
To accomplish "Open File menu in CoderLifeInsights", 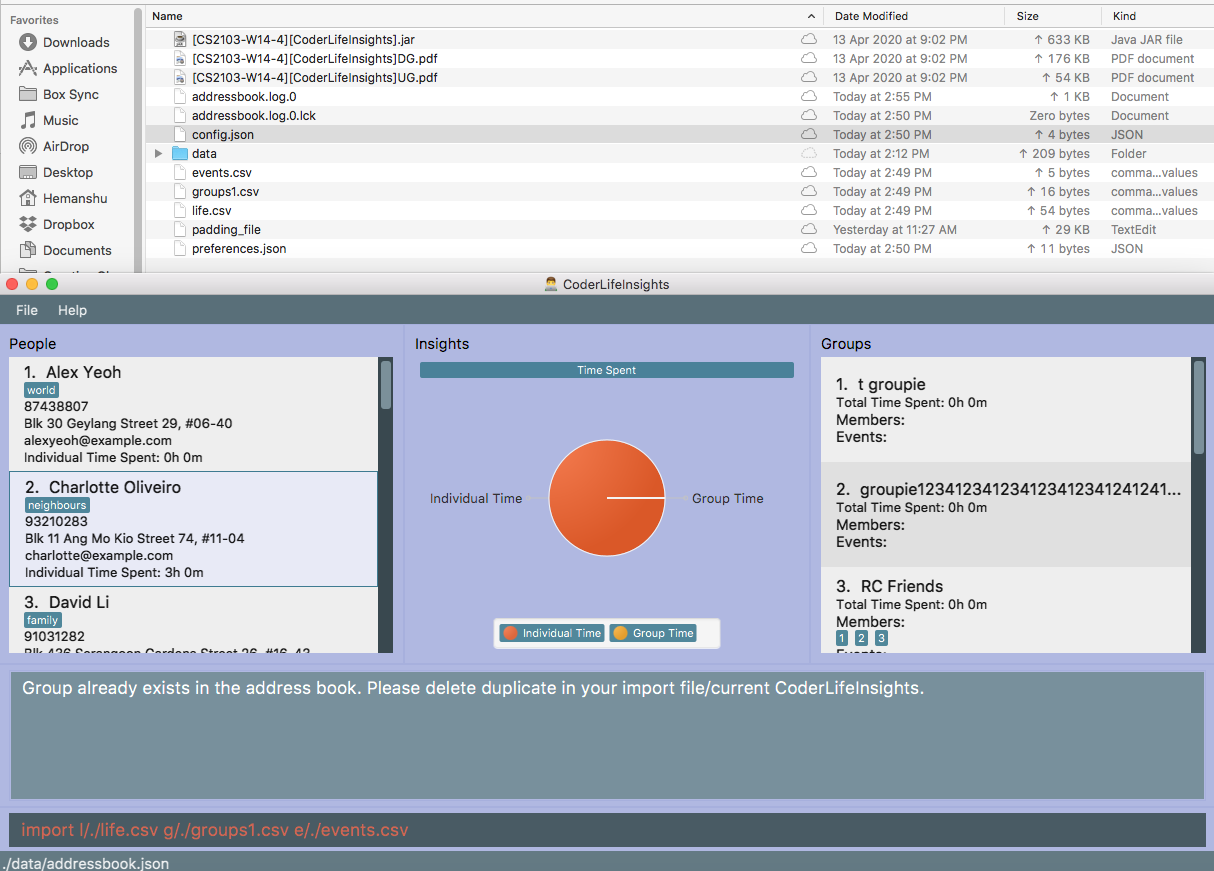I will tap(27, 310).
